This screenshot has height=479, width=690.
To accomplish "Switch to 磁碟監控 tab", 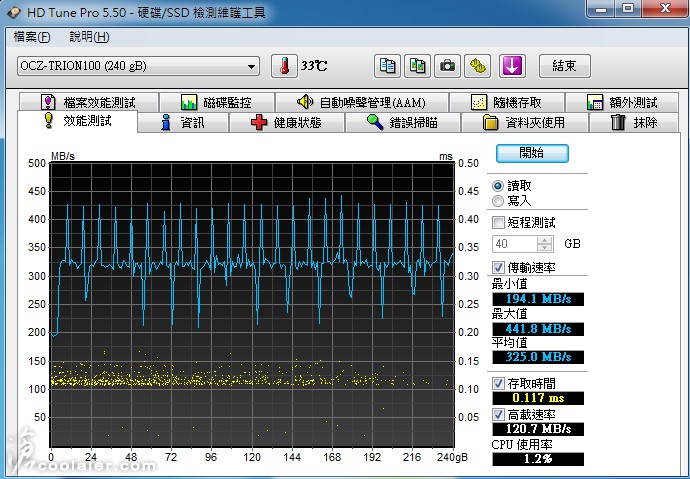I will (x=217, y=102).
